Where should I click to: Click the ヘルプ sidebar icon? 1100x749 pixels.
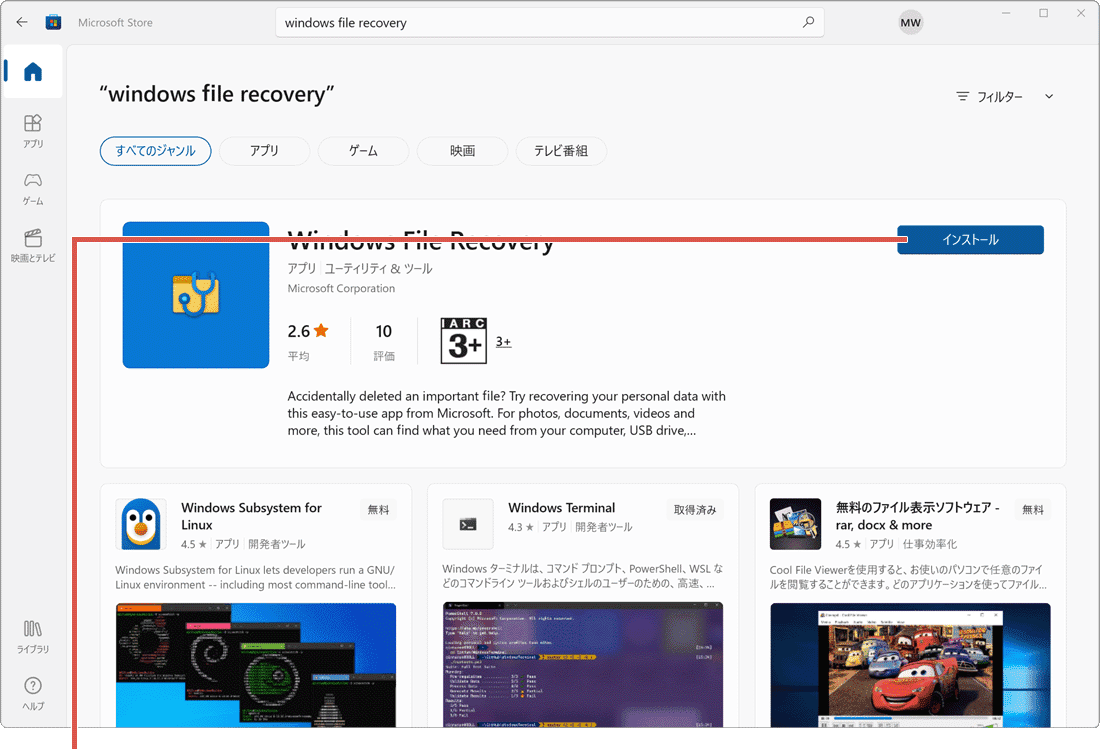33,690
